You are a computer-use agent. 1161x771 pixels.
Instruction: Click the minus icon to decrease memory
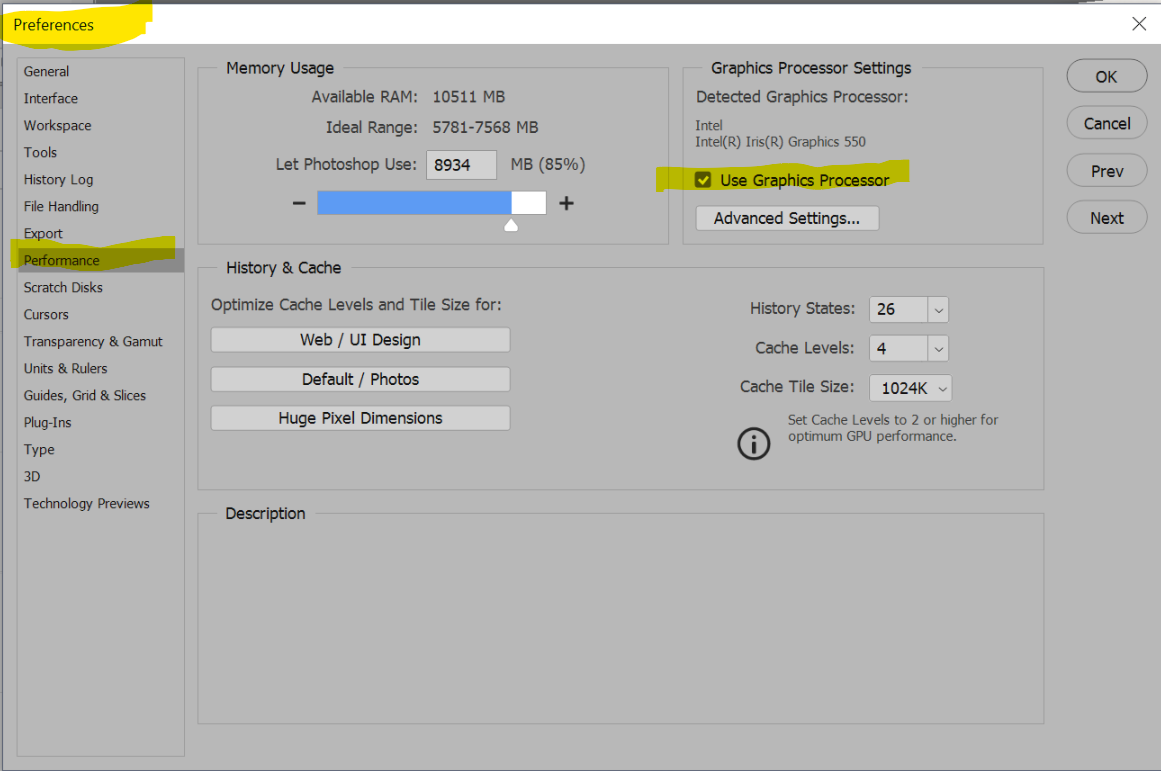299,203
